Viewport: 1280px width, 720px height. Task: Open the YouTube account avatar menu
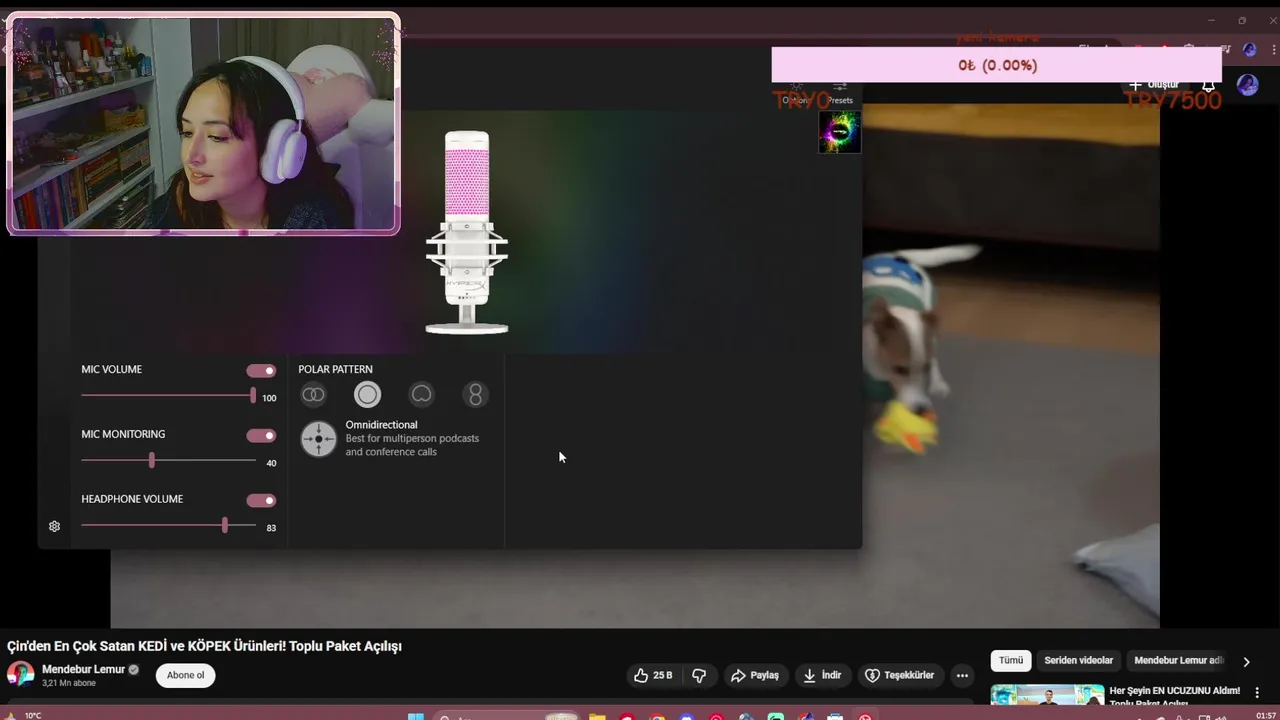click(x=1247, y=85)
